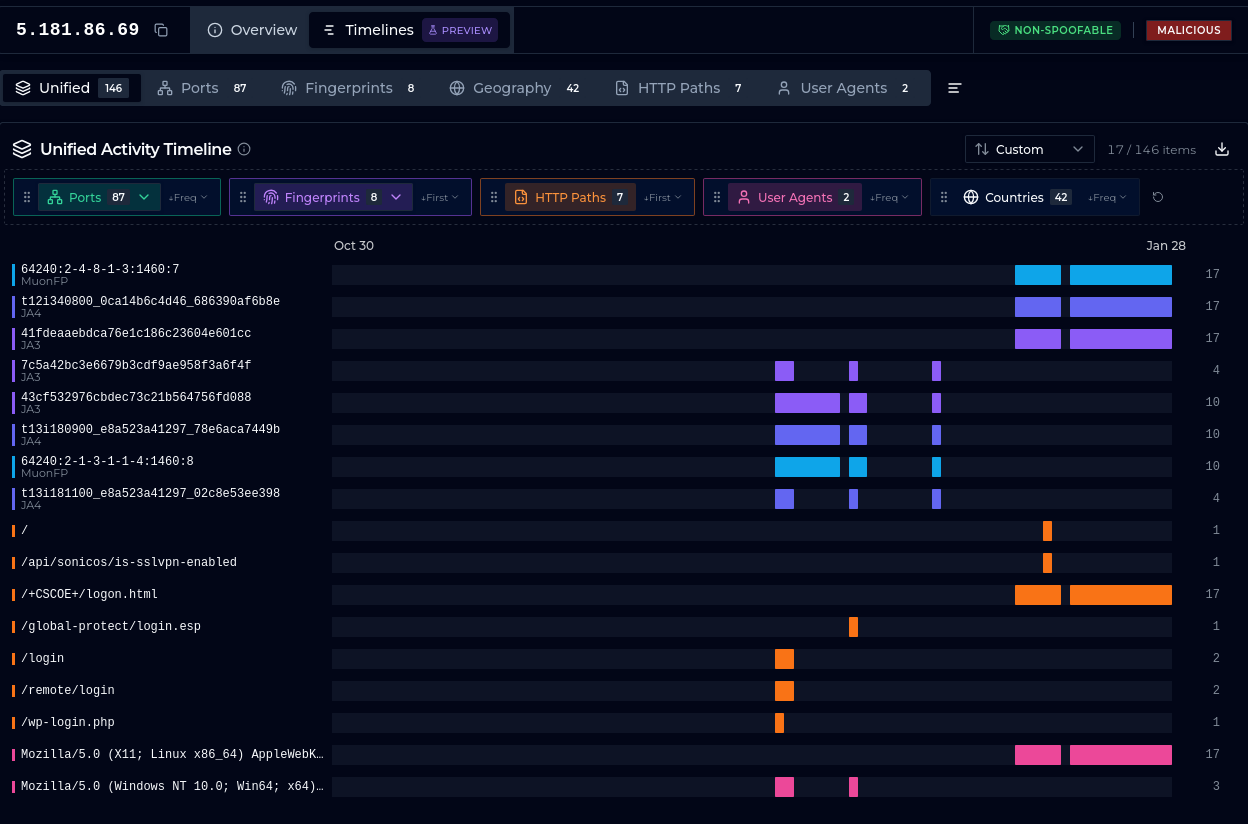Select the Ports network icon in the filter chip

pos(53,197)
